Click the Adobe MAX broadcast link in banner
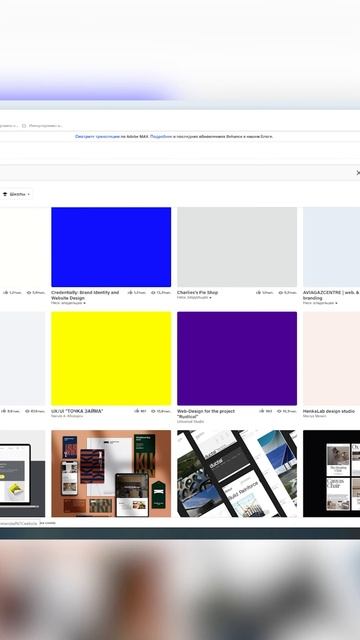The height and width of the screenshot is (640, 360). point(97,136)
